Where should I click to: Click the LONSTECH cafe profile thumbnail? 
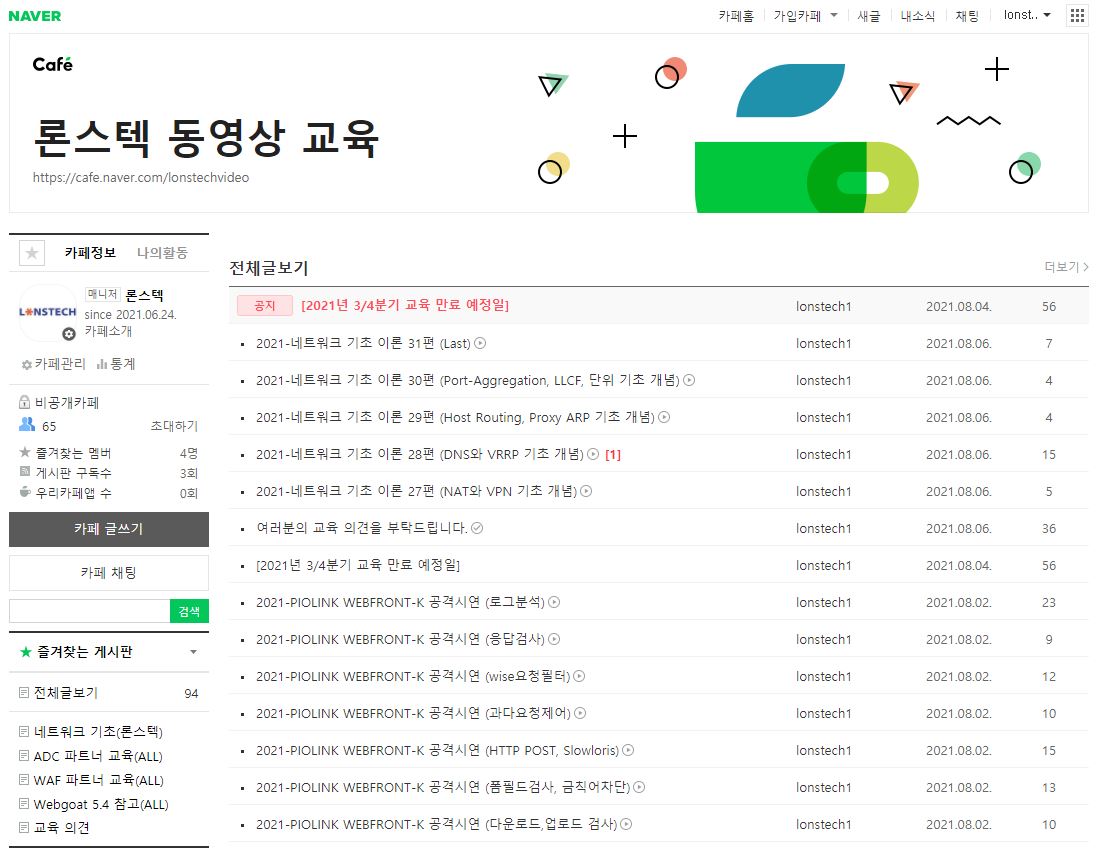pos(48,312)
